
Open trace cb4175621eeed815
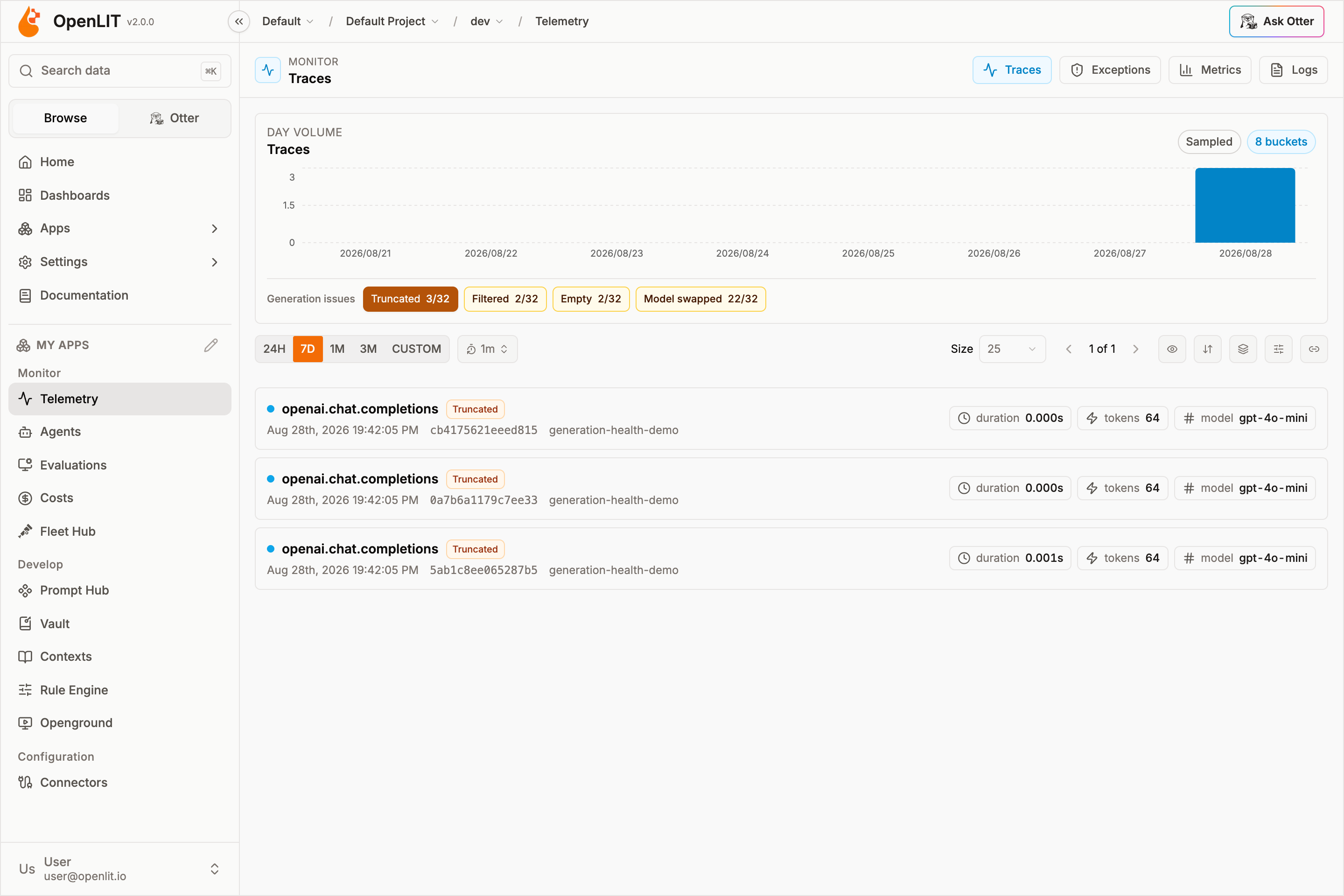pyautogui.click(x=791, y=419)
